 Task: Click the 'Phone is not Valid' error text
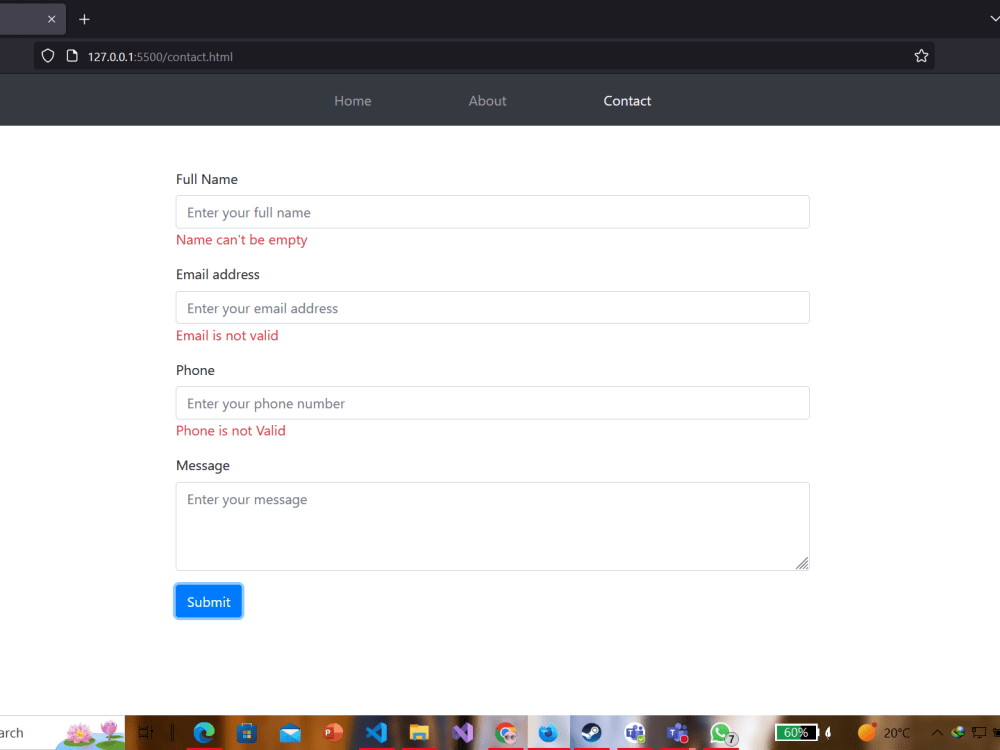231,430
